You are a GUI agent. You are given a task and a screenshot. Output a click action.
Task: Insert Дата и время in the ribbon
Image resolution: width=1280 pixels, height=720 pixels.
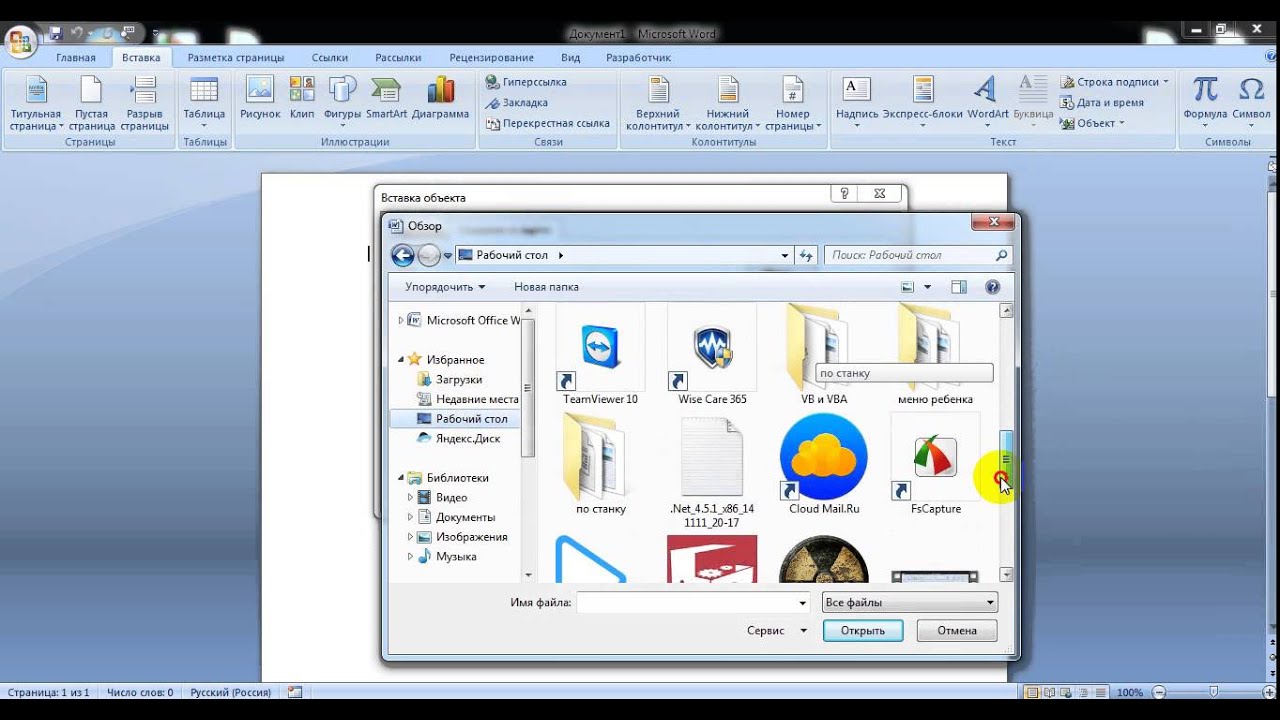(1102, 103)
